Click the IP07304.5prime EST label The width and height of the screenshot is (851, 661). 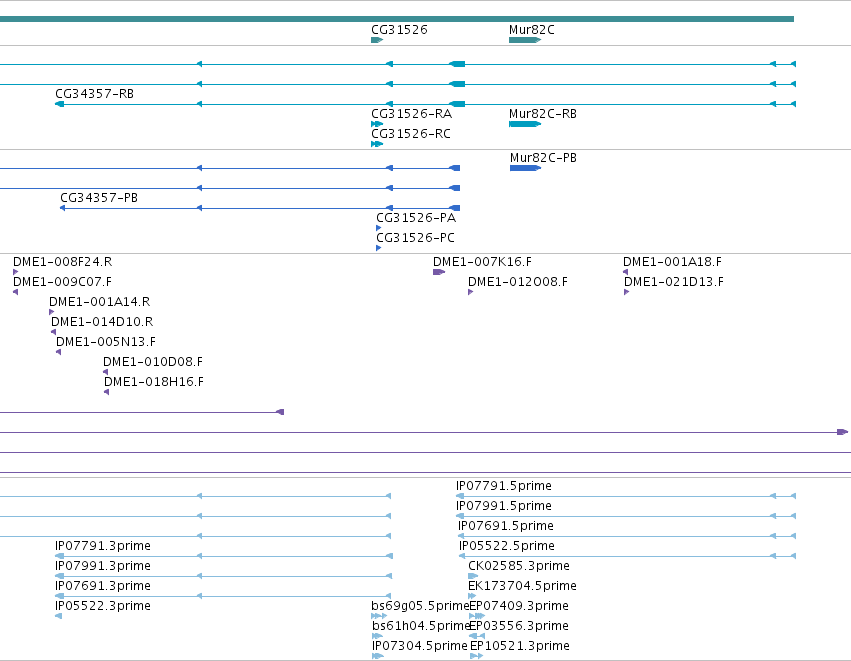pos(420,646)
